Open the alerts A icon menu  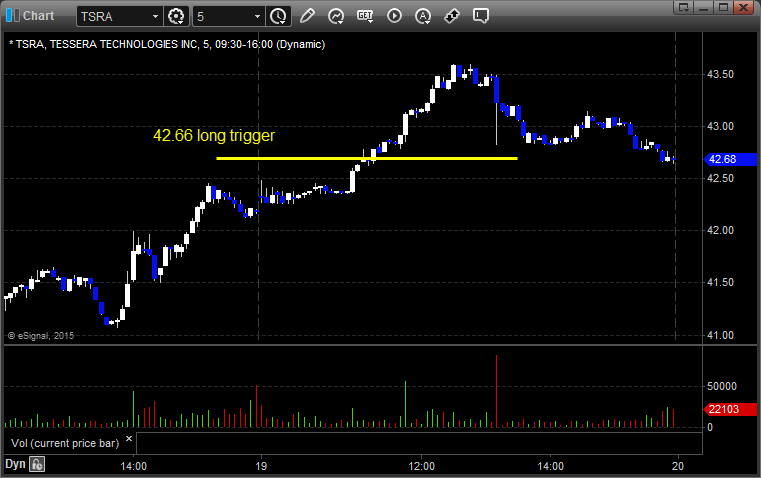point(423,16)
